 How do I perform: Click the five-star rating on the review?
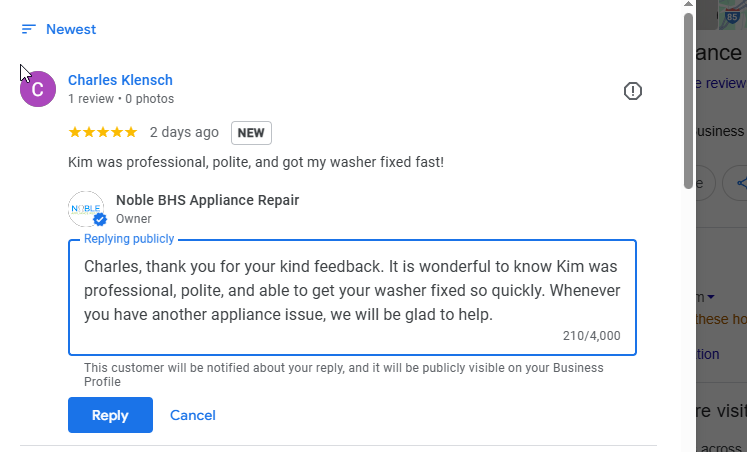tap(102, 132)
